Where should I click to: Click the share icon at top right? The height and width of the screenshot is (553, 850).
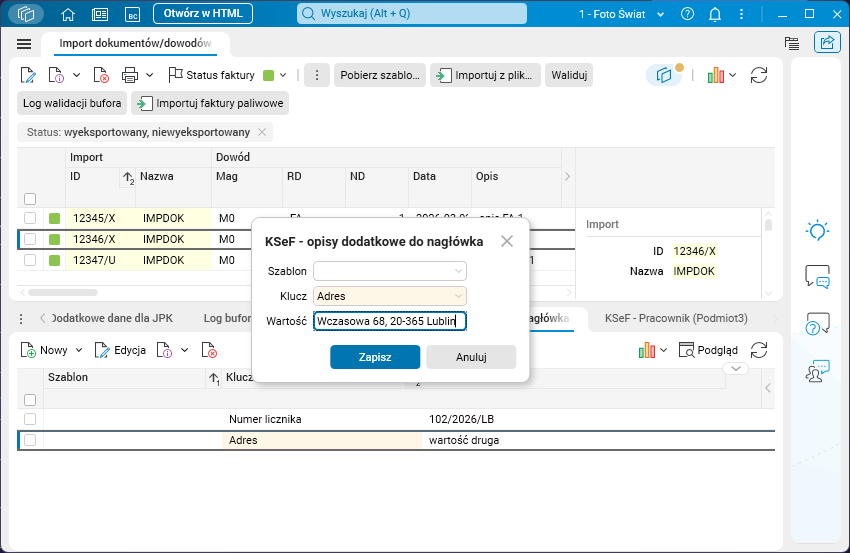point(827,43)
